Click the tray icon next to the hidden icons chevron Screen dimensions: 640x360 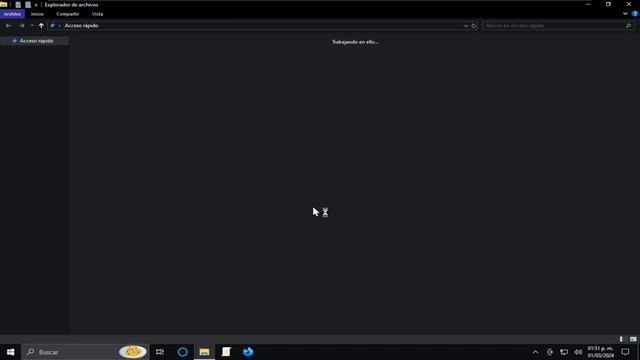point(550,352)
